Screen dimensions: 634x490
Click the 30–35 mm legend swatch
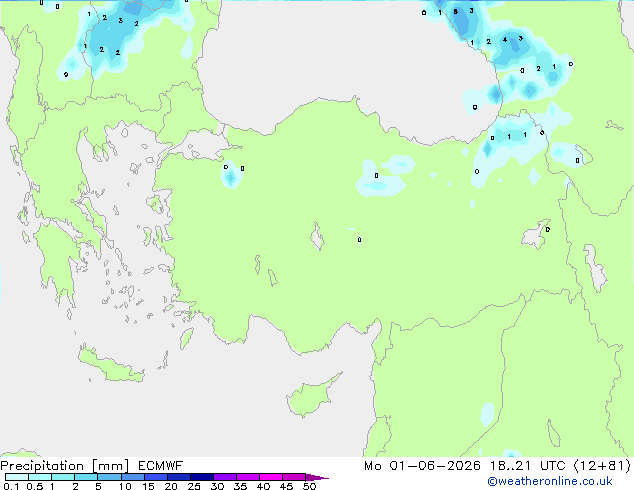(x=224, y=477)
